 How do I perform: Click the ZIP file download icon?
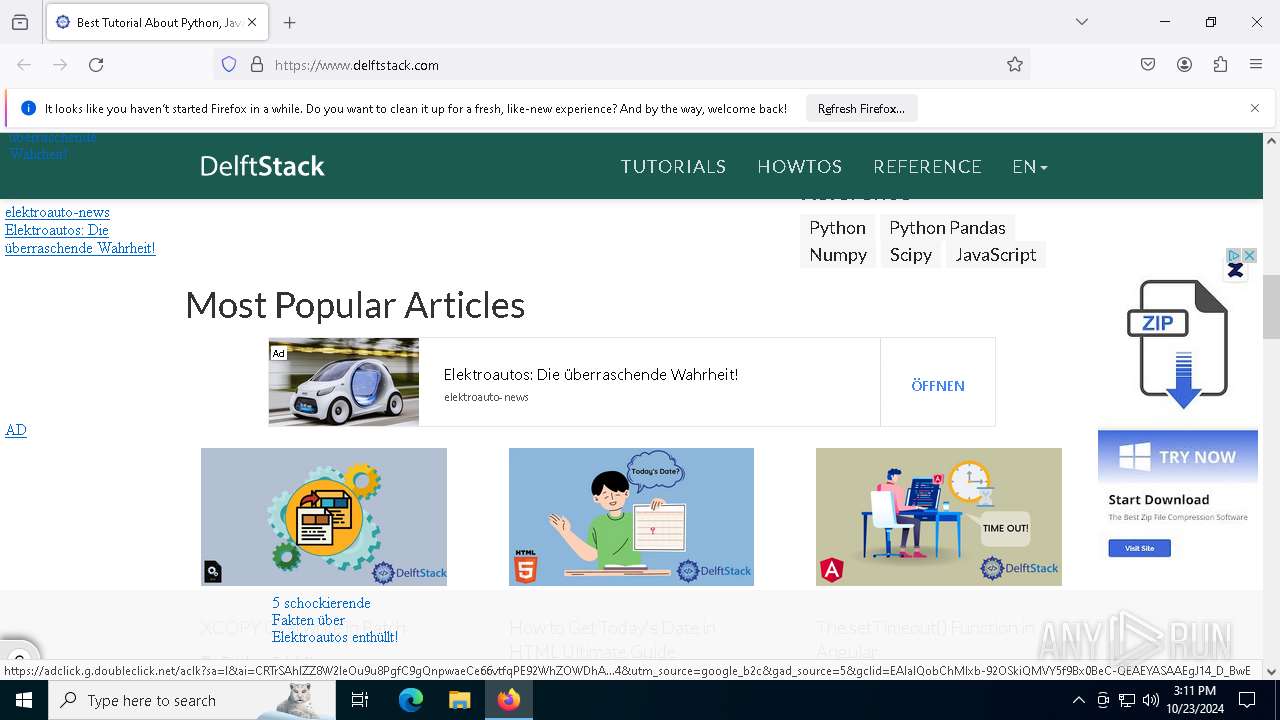(x=1178, y=343)
